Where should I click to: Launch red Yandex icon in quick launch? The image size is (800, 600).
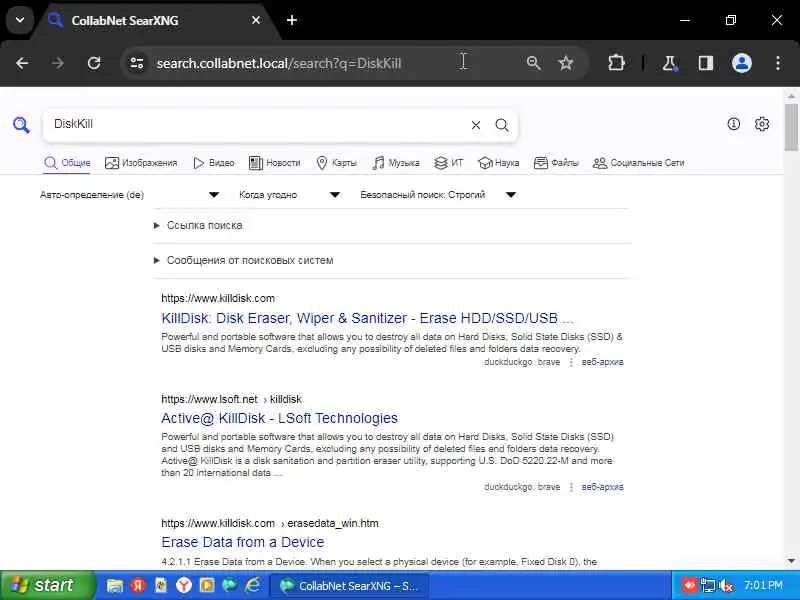pos(138,585)
